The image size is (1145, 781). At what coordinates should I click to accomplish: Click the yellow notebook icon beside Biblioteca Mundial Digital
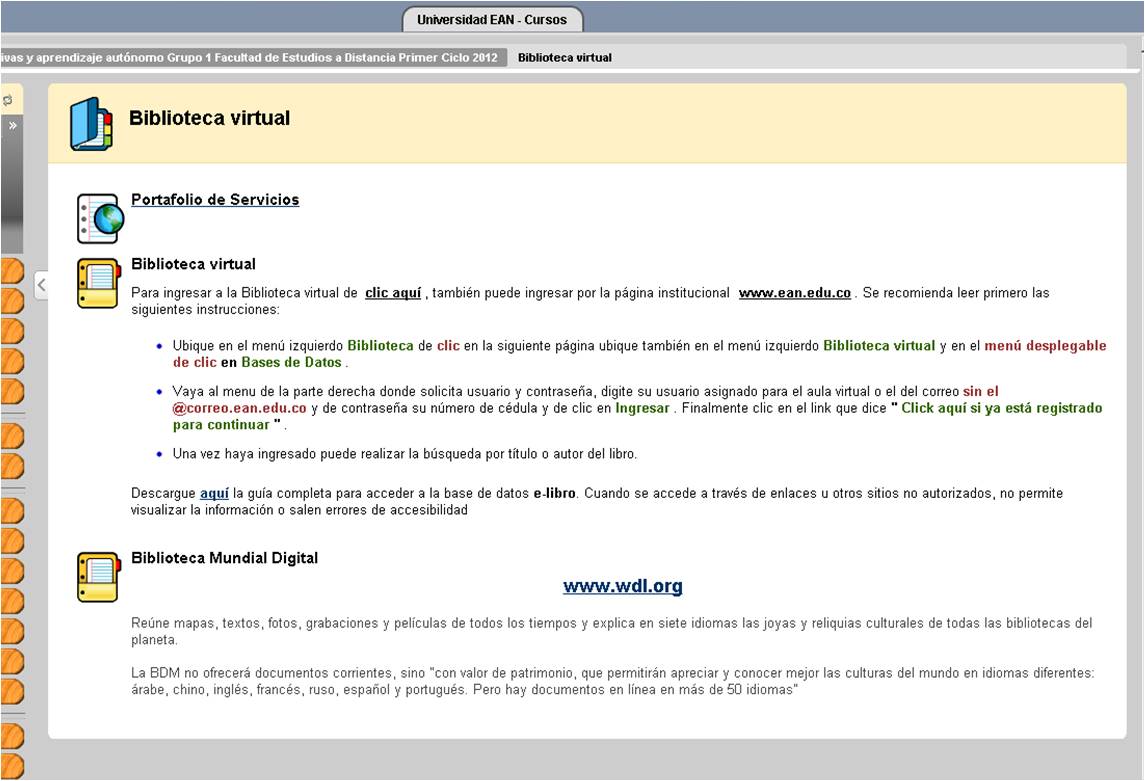pyautogui.click(x=98, y=577)
